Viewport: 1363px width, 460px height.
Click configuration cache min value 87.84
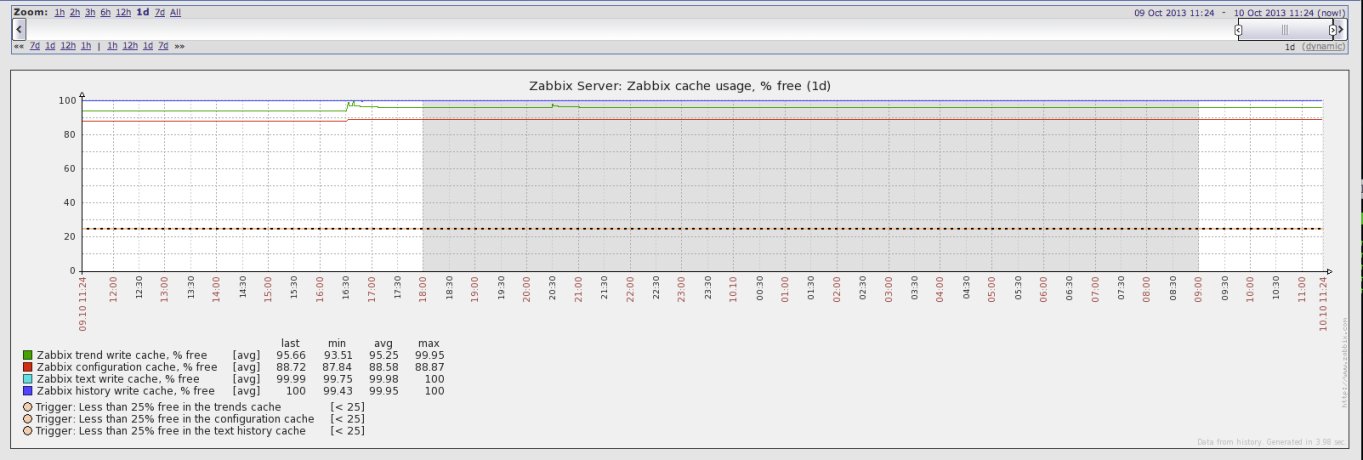tap(337, 367)
